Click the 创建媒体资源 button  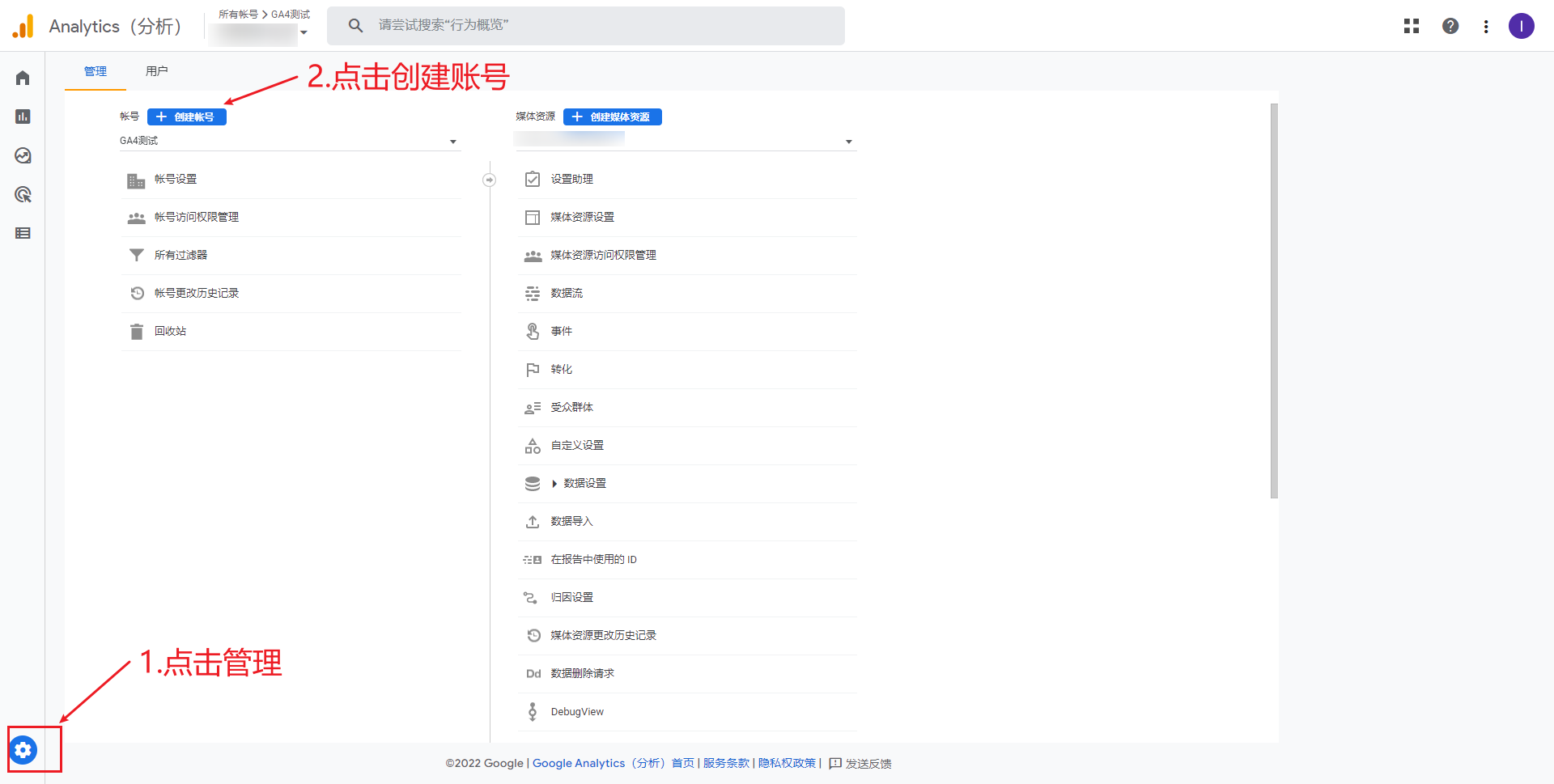tap(613, 117)
